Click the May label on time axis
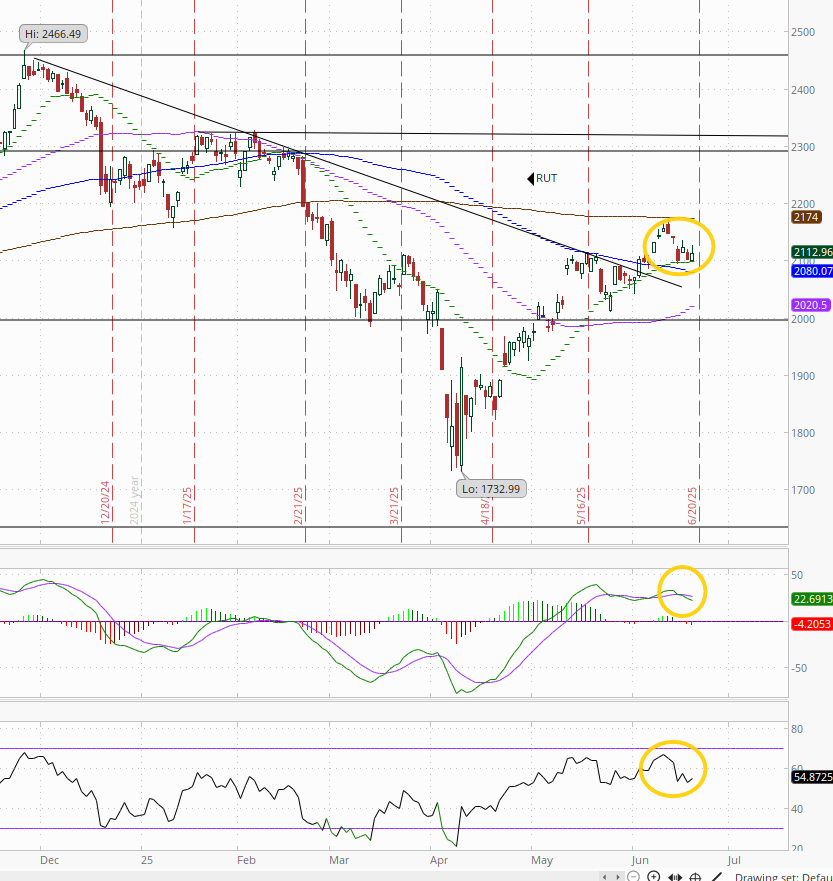The image size is (833, 881). click(541, 860)
